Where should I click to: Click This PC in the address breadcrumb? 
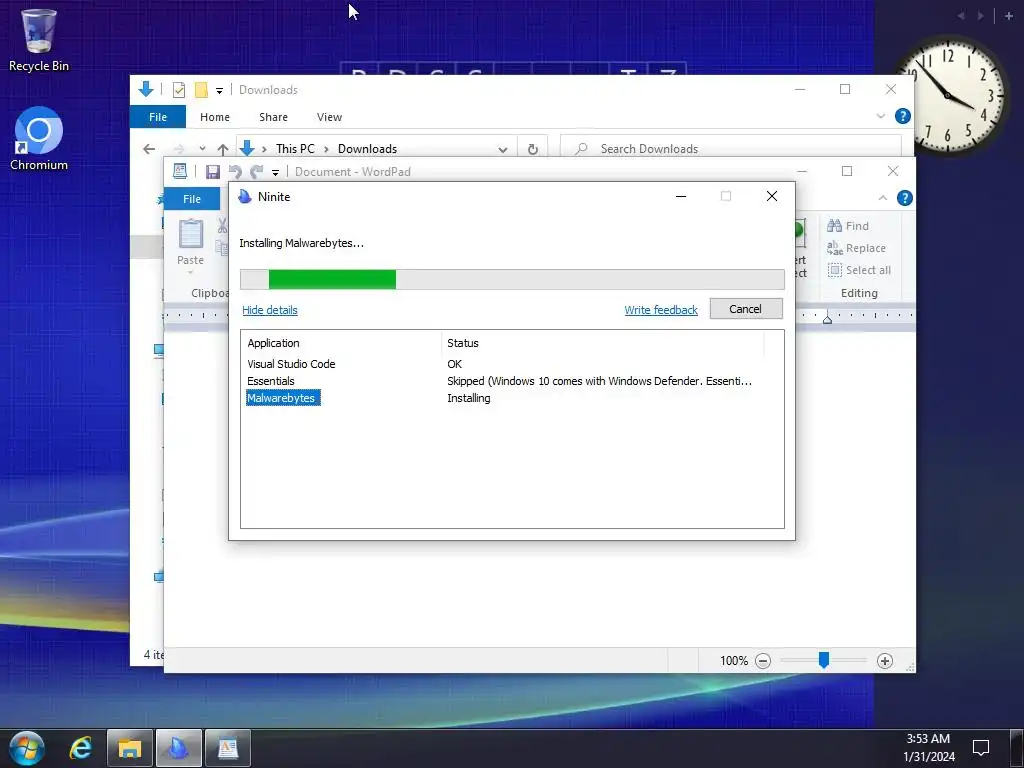coord(295,149)
